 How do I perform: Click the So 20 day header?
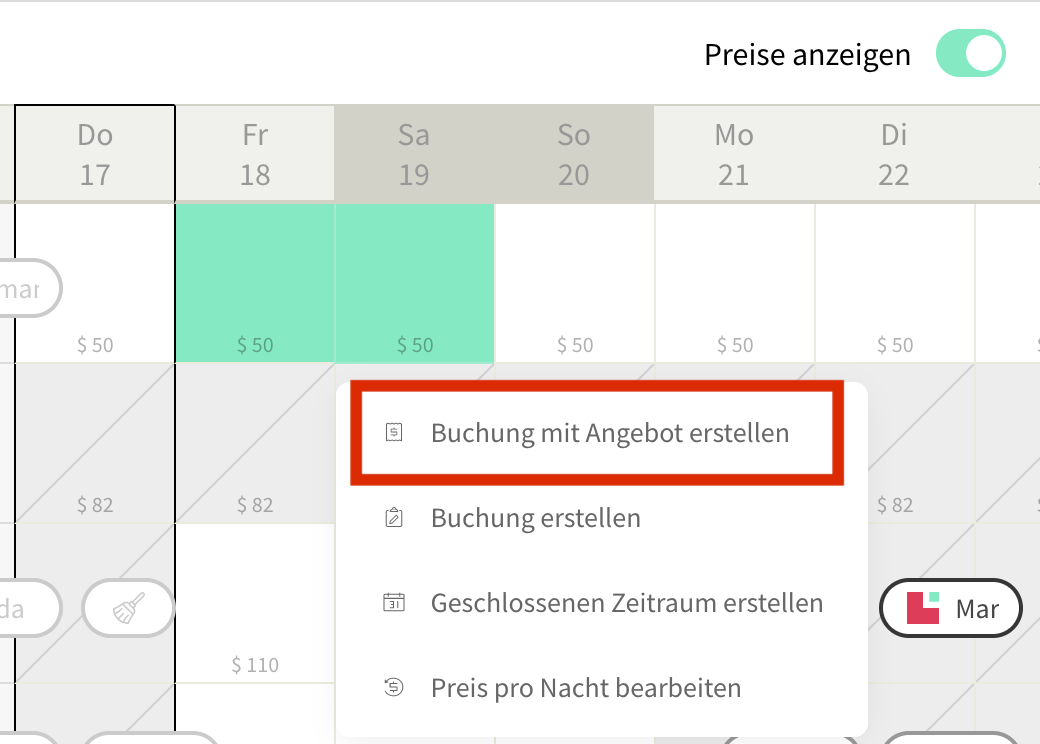574,154
